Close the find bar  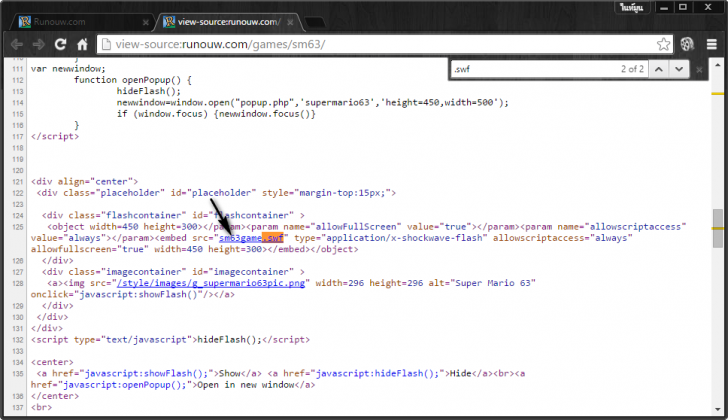[699, 70]
